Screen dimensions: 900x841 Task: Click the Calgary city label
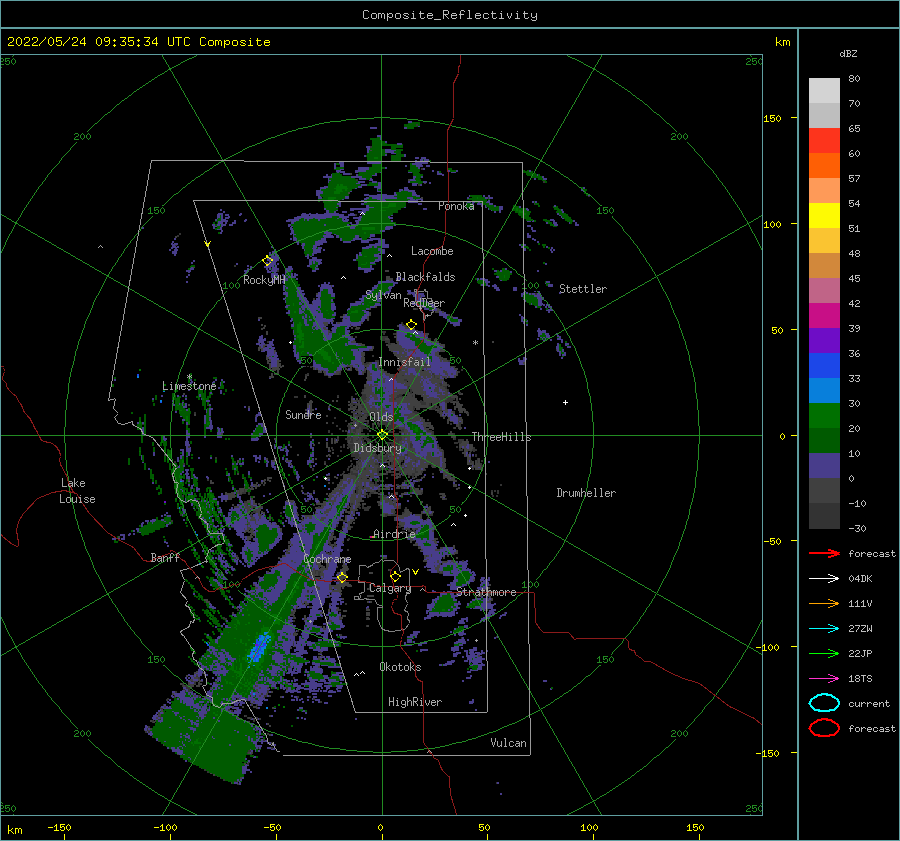(390, 588)
